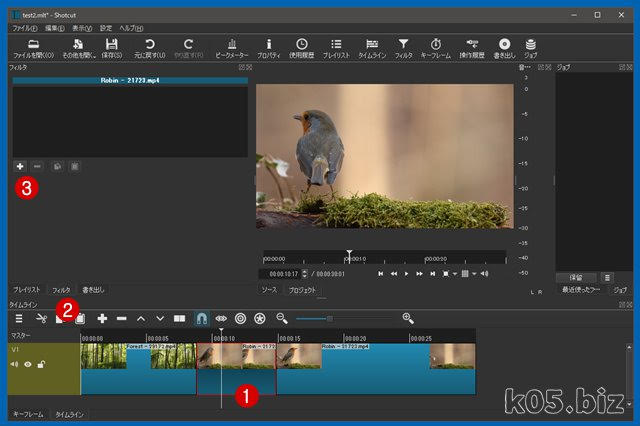The width and height of the screenshot is (640, 426).
Task: Click the Export (書き出し) toolbar icon
Action: pos(504,47)
